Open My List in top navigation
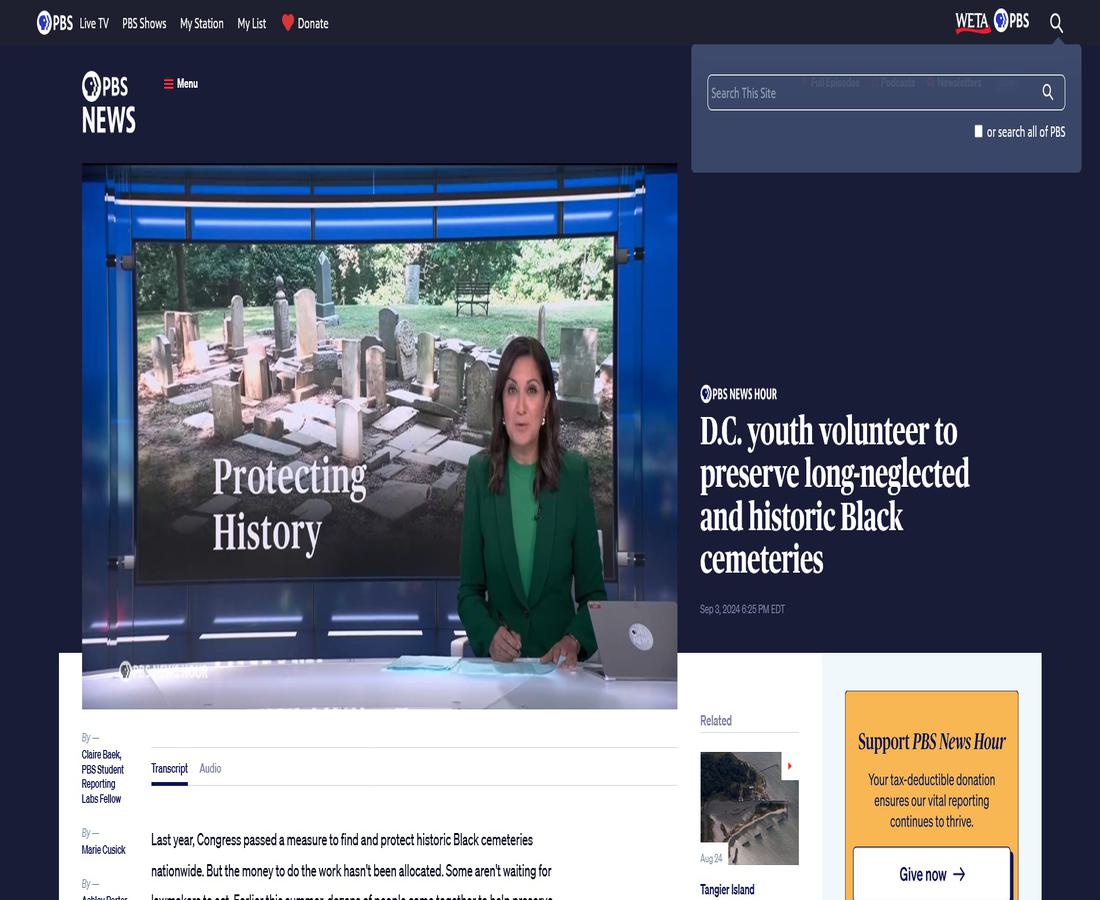This screenshot has height=900, width=1100. click(x=251, y=23)
